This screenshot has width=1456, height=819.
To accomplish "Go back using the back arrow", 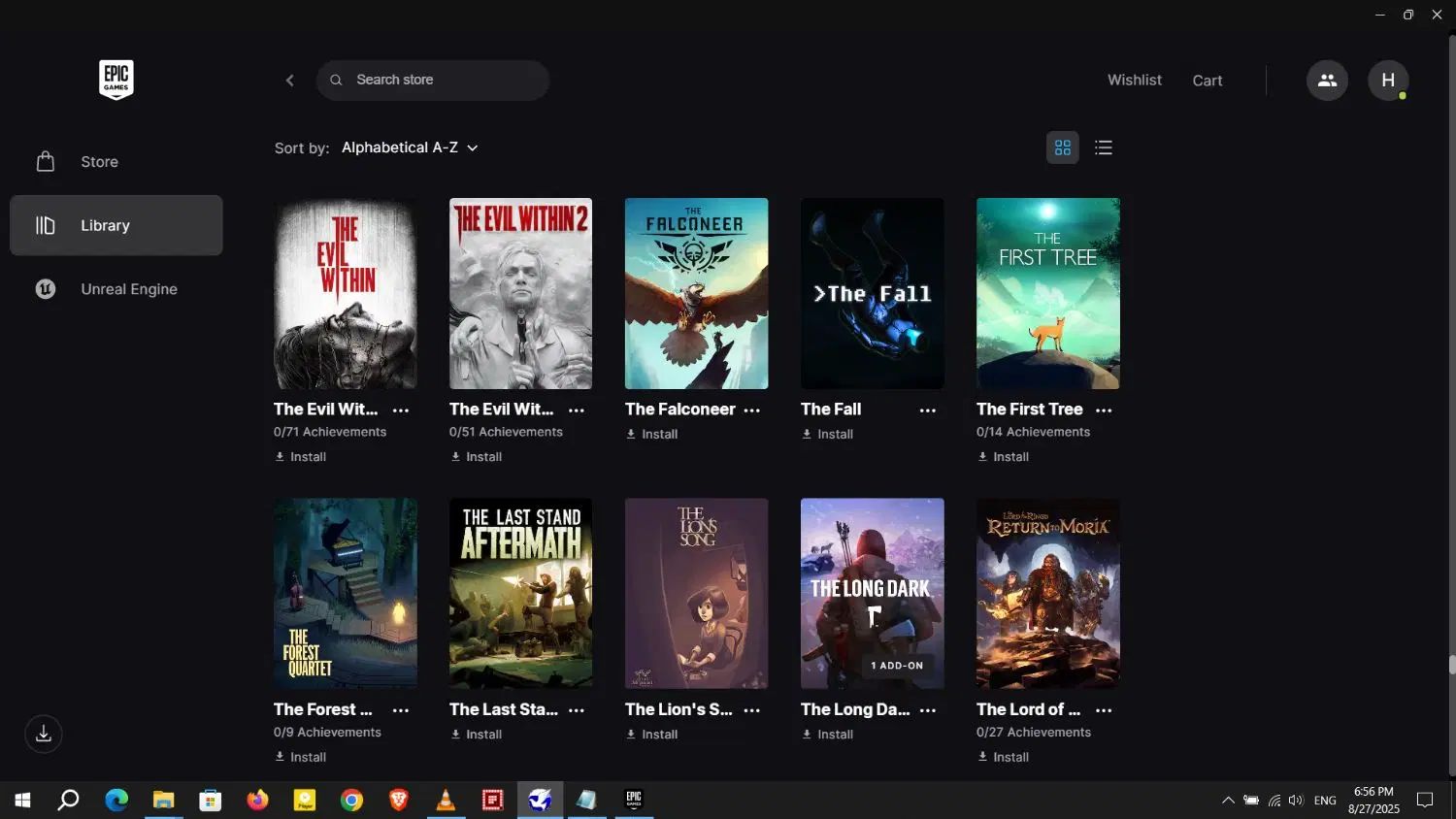I will point(289,81).
